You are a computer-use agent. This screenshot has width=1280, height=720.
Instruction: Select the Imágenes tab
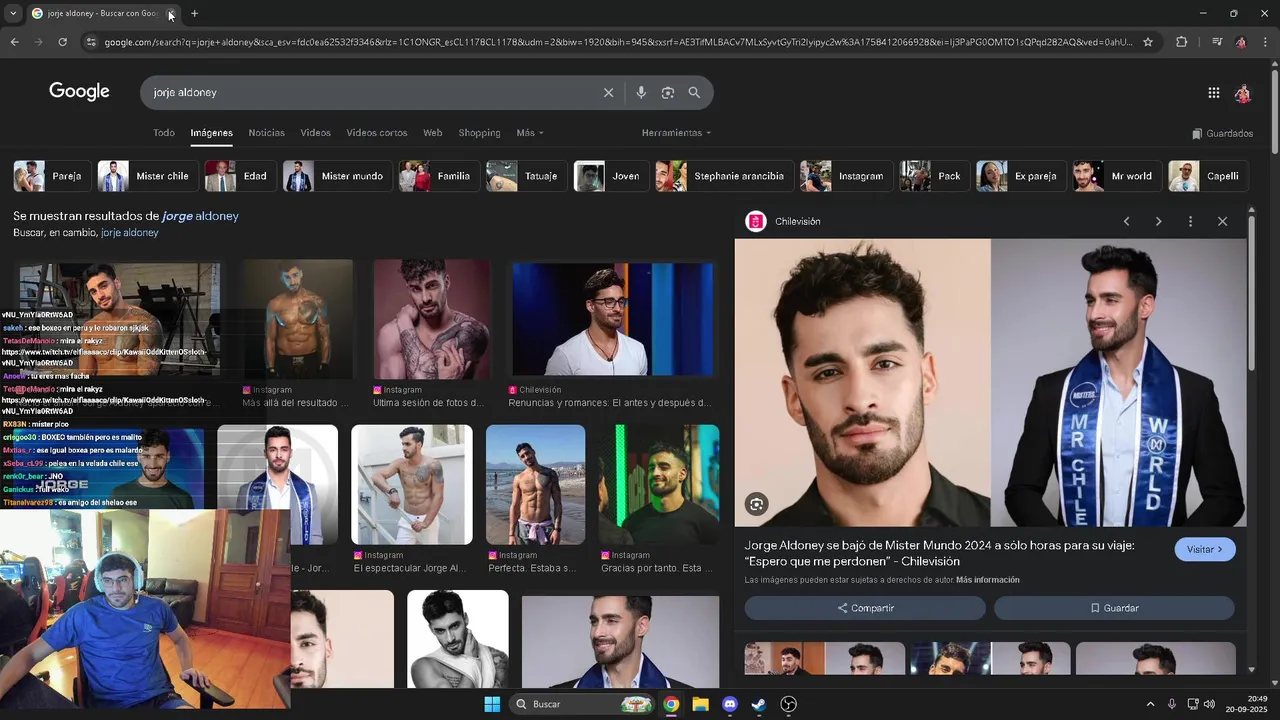pos(212,133)
